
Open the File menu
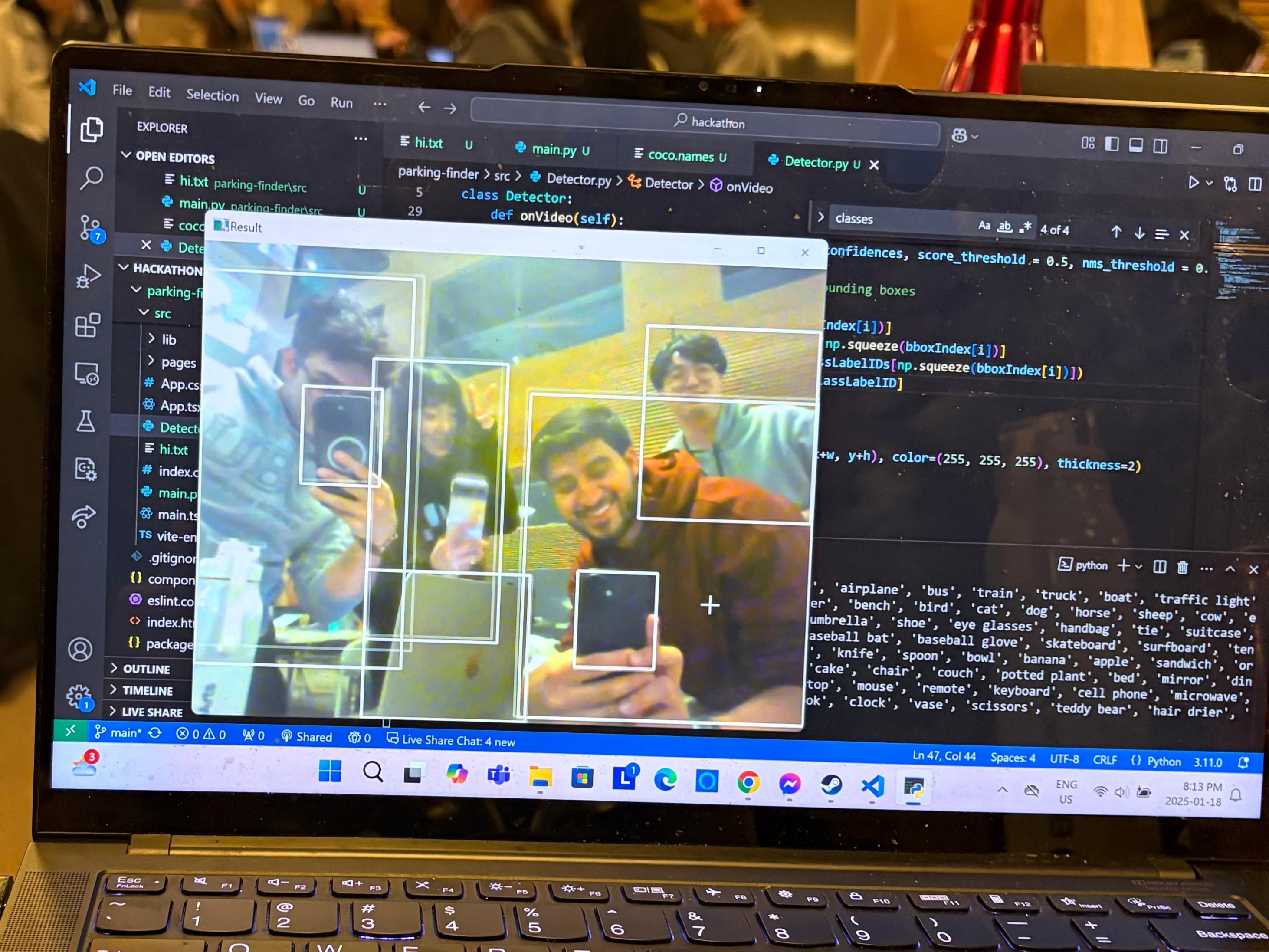tap(122, 90)
